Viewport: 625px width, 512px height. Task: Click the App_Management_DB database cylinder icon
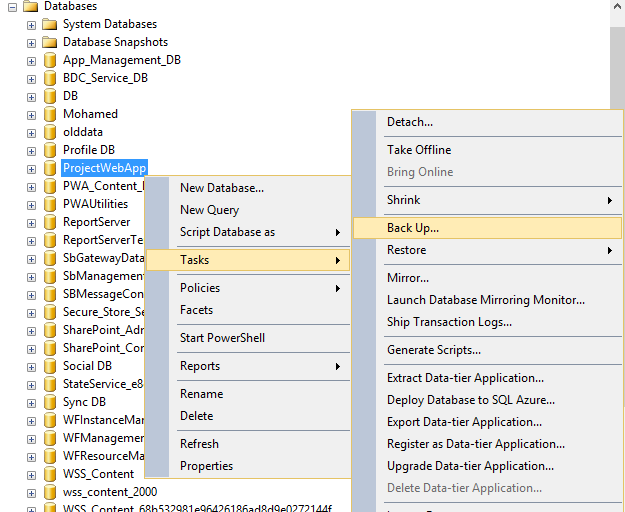pos(49,60)
